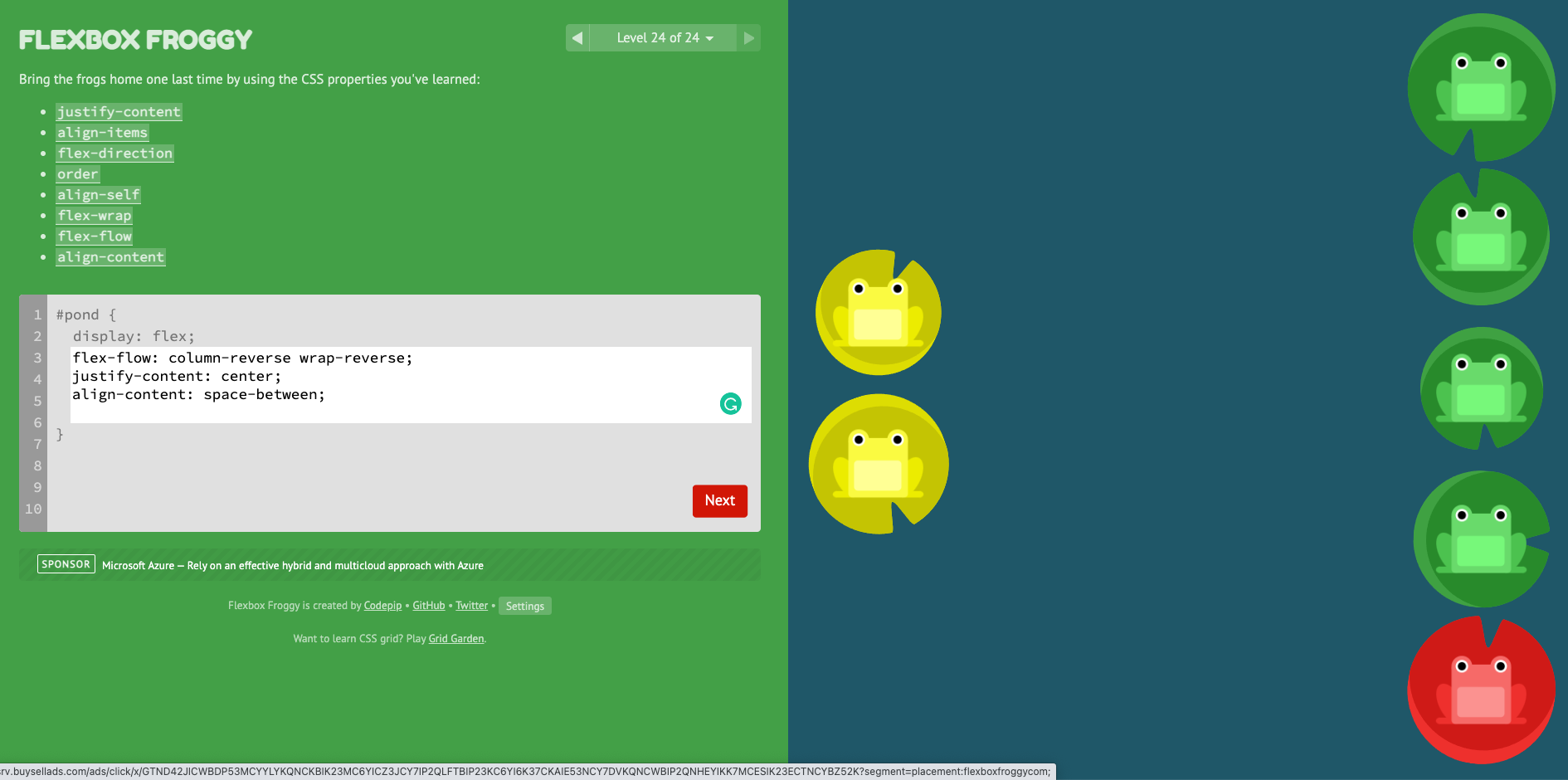Image resolution: width=1568 pixels, height=780 pixels.
Task: Open the Level 24 of 24 dropdown
Action: [664, 38]
